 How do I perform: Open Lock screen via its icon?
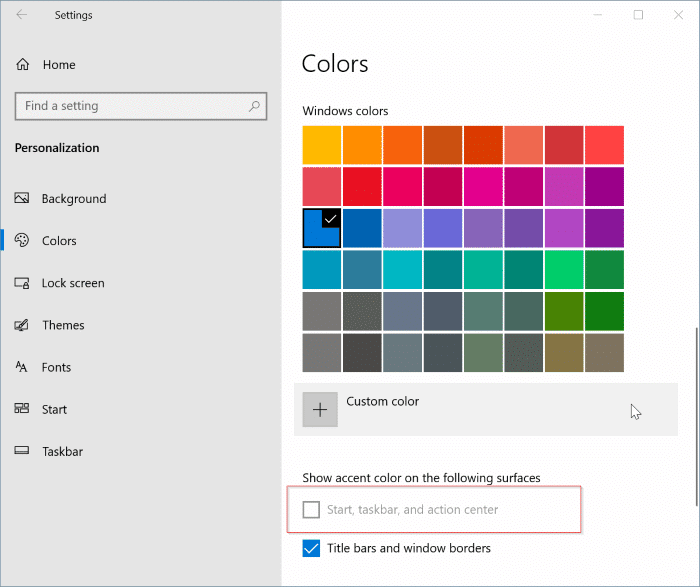pyautogui.click(x=22, y=283)
